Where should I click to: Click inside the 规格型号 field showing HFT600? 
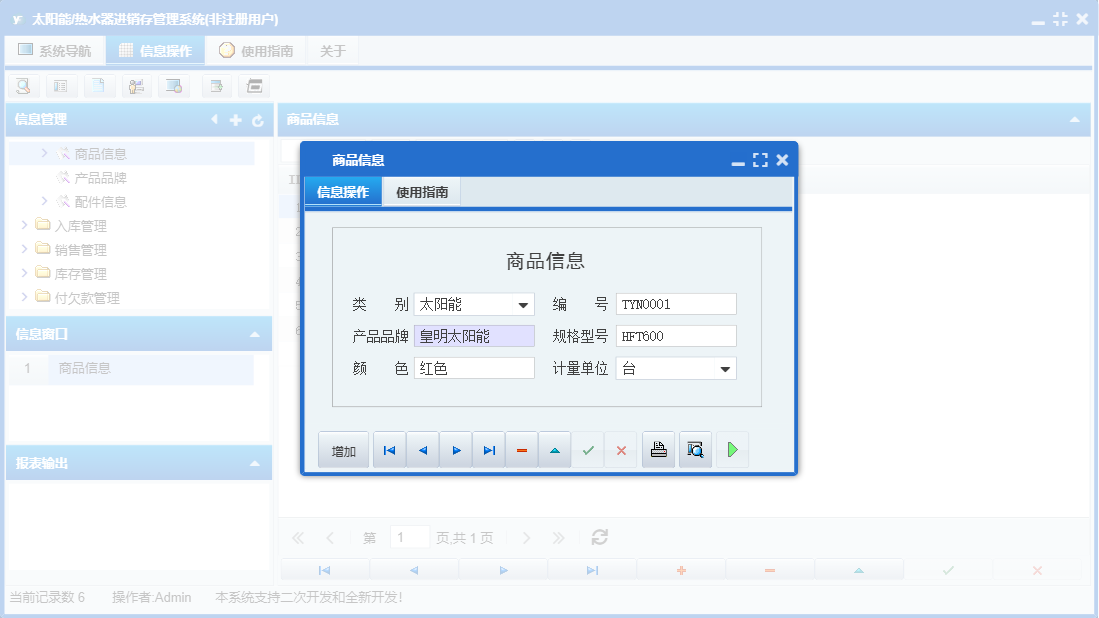[x=676, y=335]
